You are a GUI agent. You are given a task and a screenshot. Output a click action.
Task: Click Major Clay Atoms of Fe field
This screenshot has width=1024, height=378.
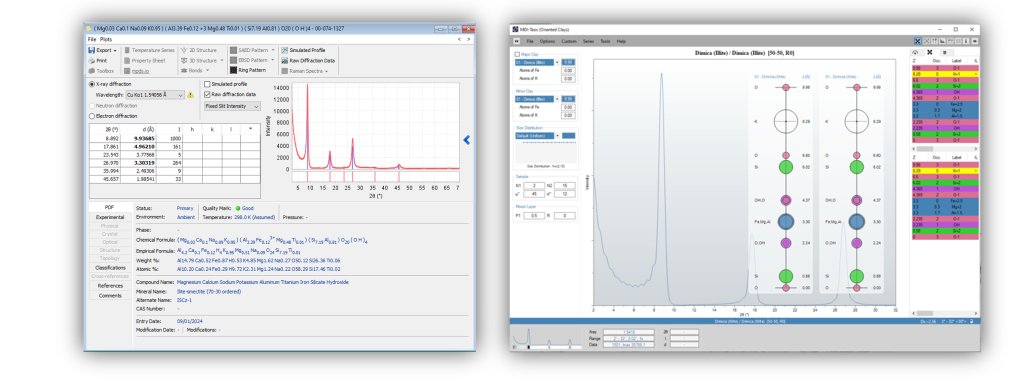[569, 71]
